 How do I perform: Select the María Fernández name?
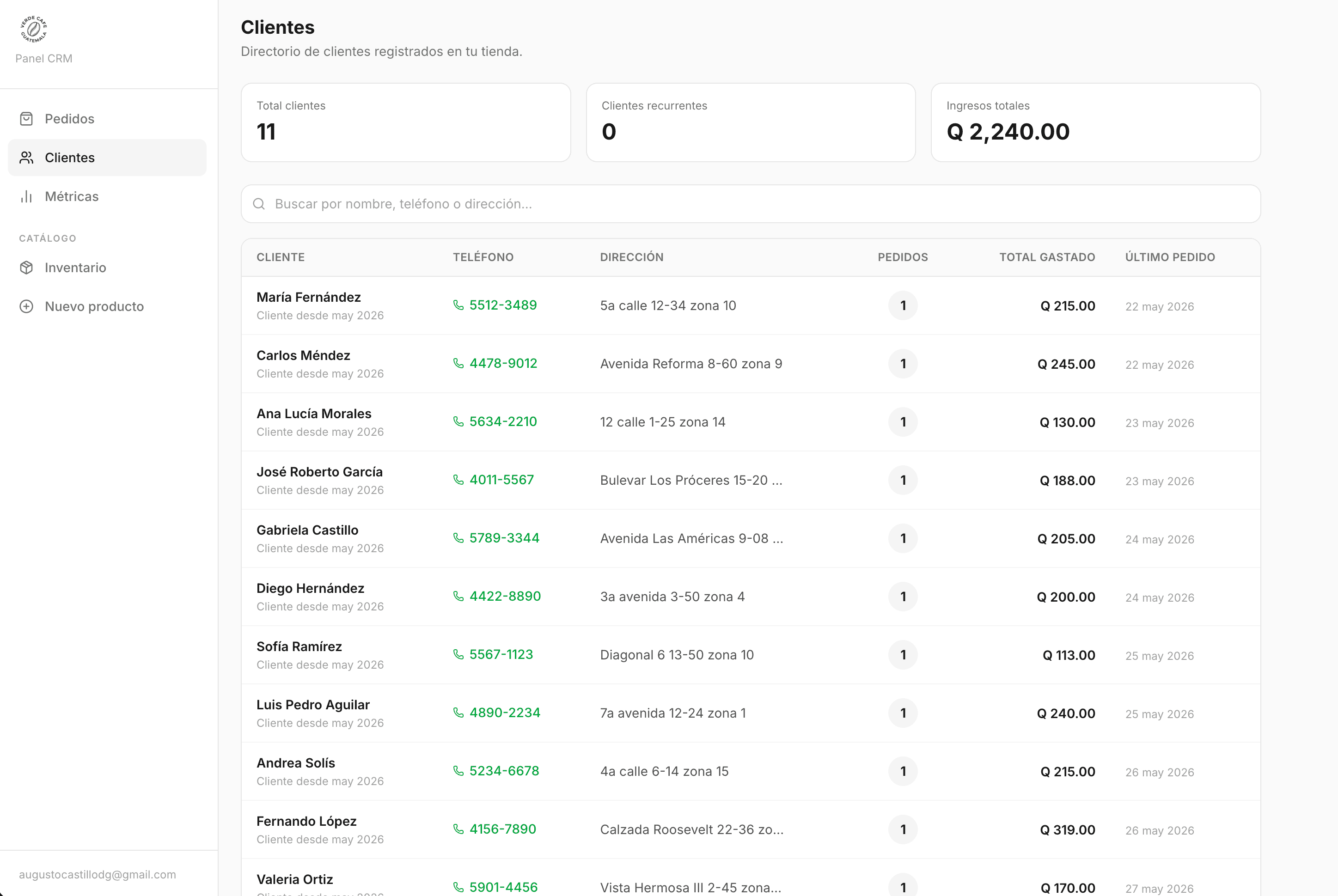click(x=309, y=297)
